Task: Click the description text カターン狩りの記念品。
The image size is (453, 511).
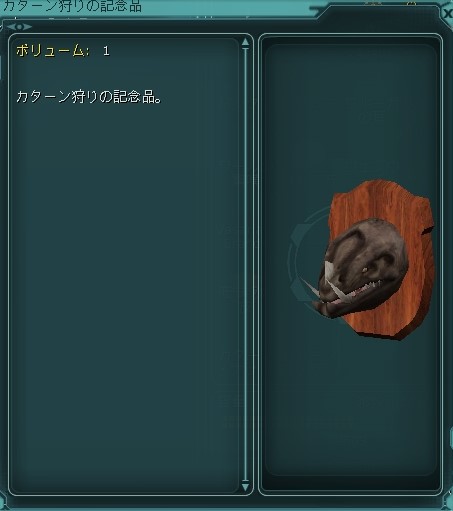Action: (89, 97)
